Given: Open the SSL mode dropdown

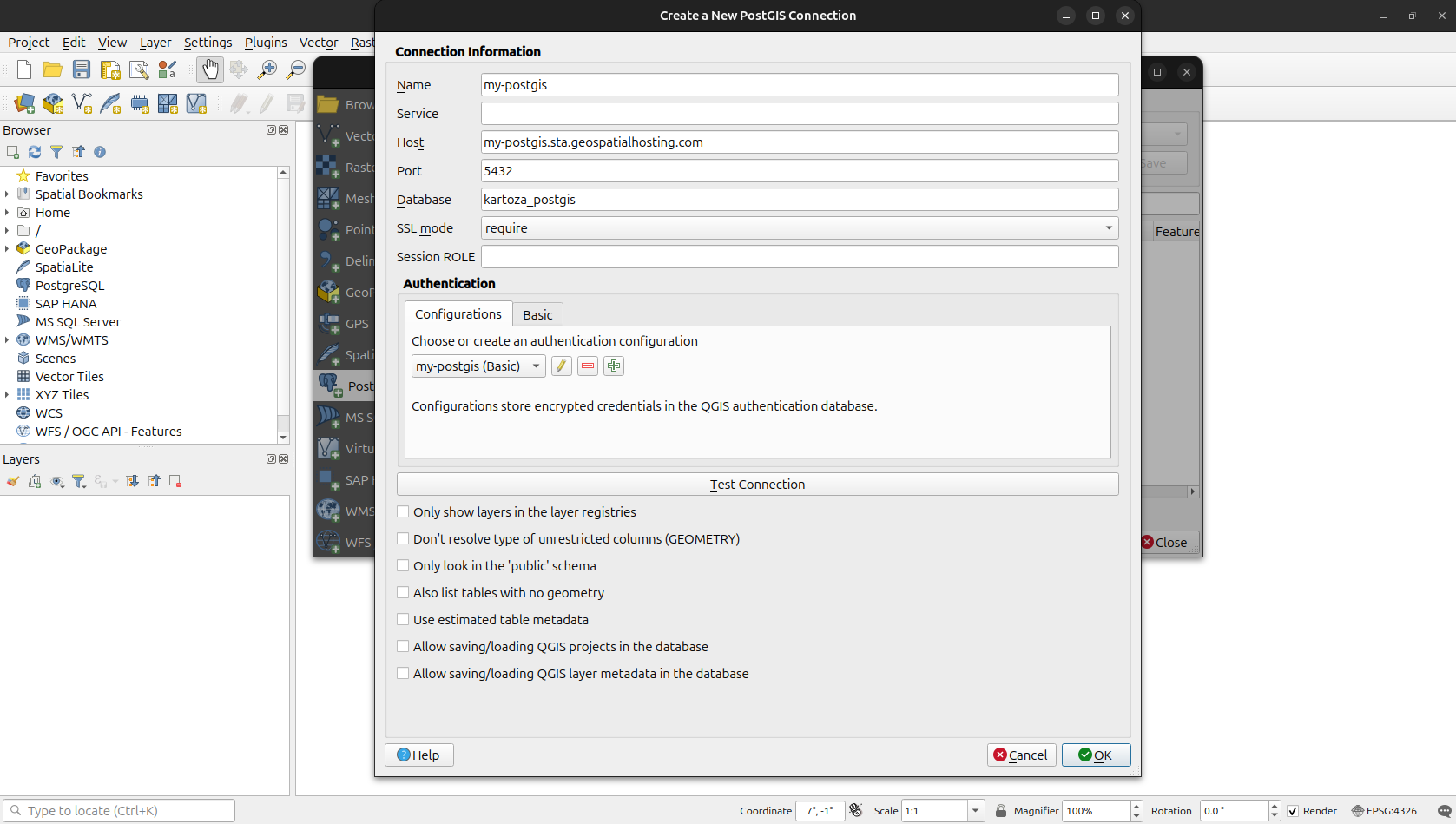Looking at the screenshot, I should pos(799,228).
